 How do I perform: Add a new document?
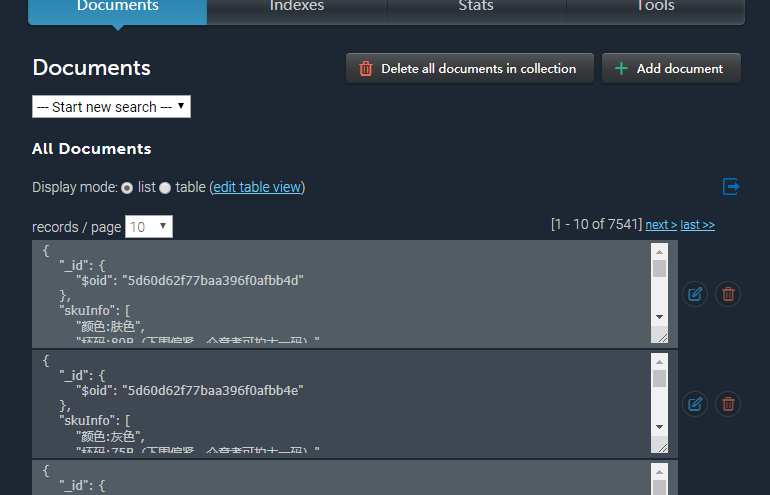(671, 68)
